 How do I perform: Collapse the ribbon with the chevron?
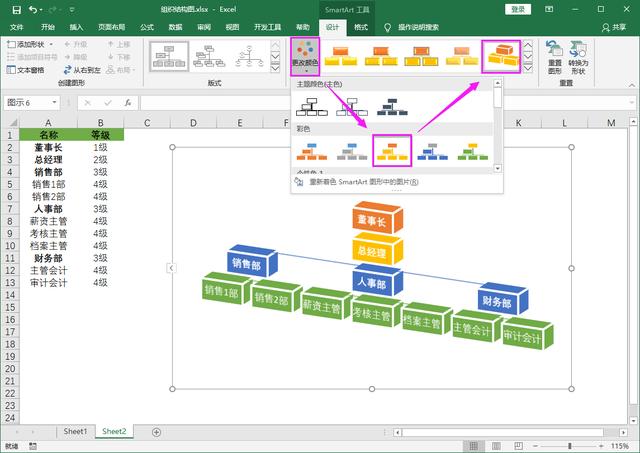632,85
